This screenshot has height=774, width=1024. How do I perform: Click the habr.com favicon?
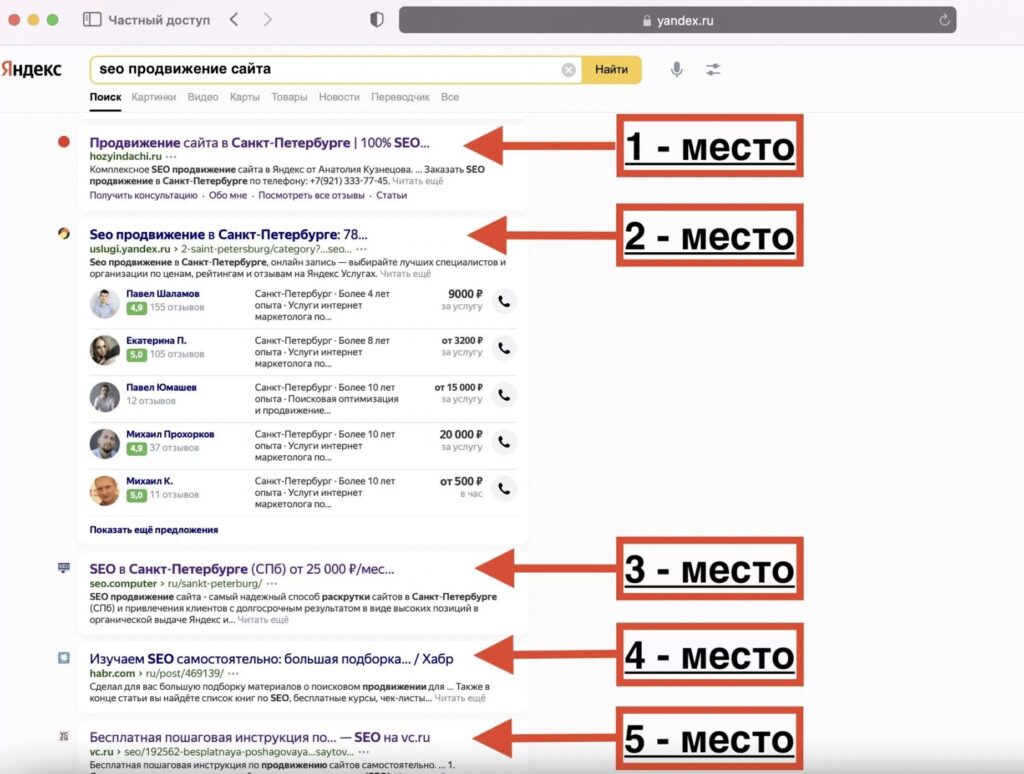[63, 658]
